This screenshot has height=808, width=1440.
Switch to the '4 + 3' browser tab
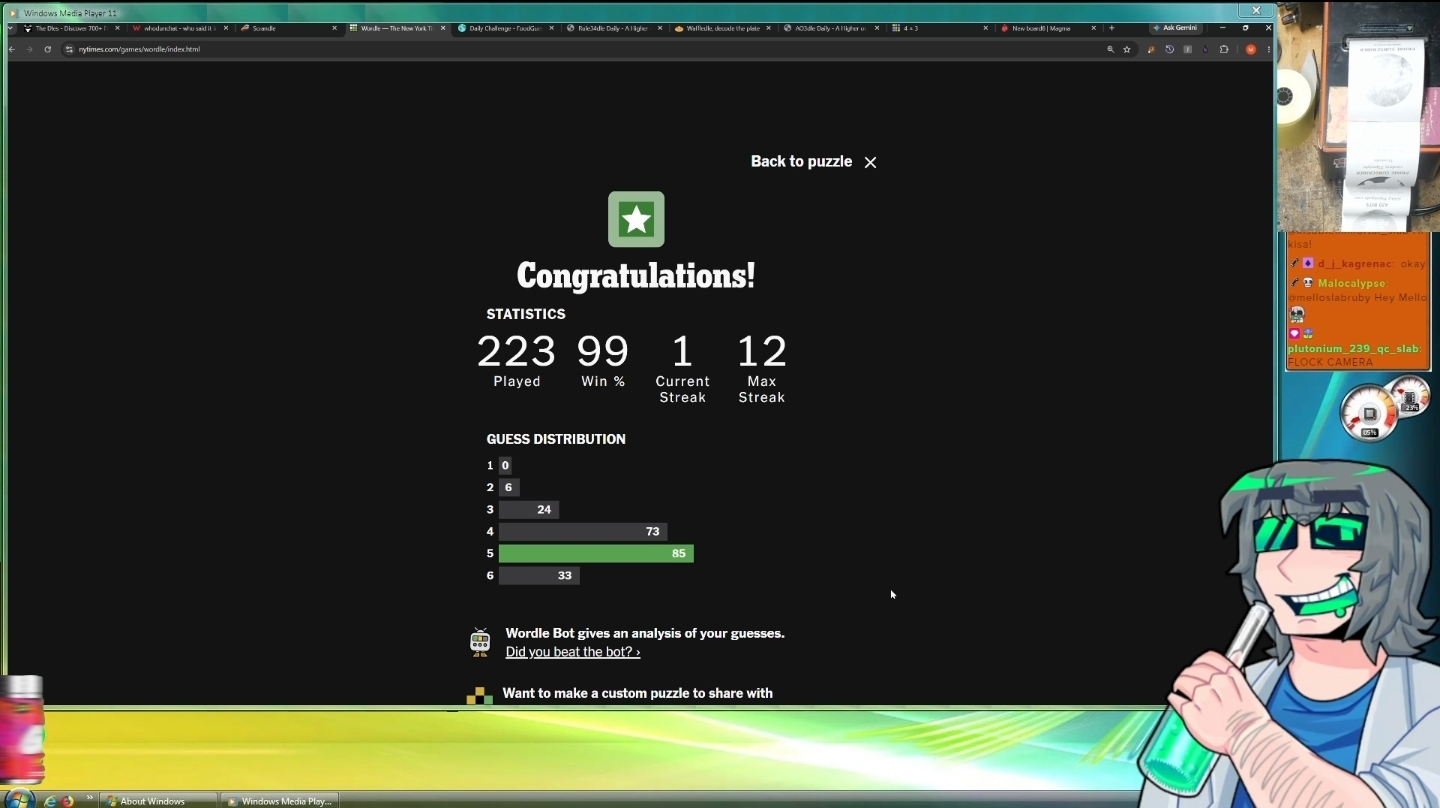[x=938, y=28]
